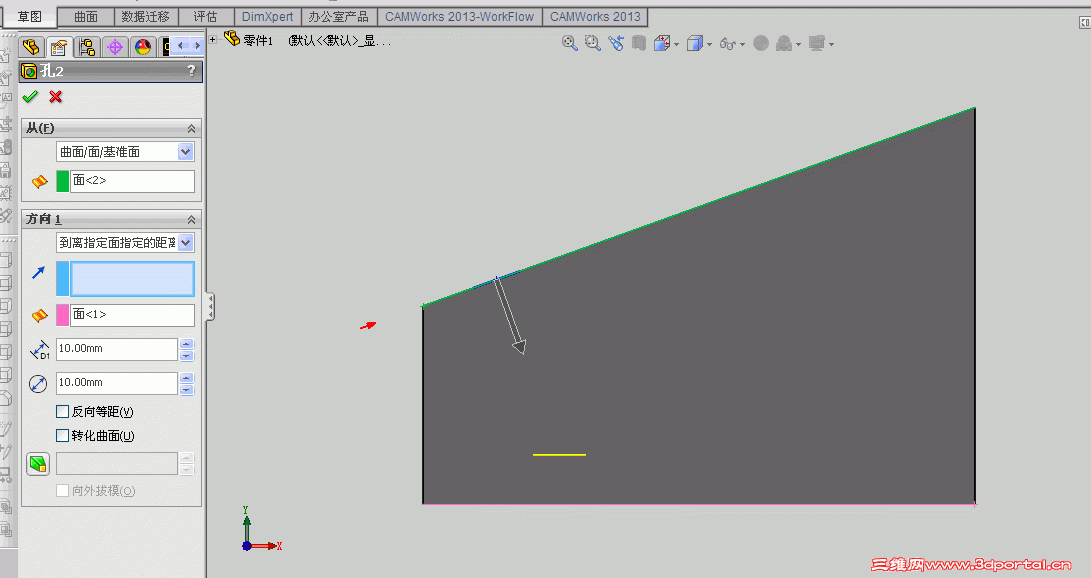Click Hide/Show Items glasses icon
Screen dimensions: 1091x578
pos(728,43)
